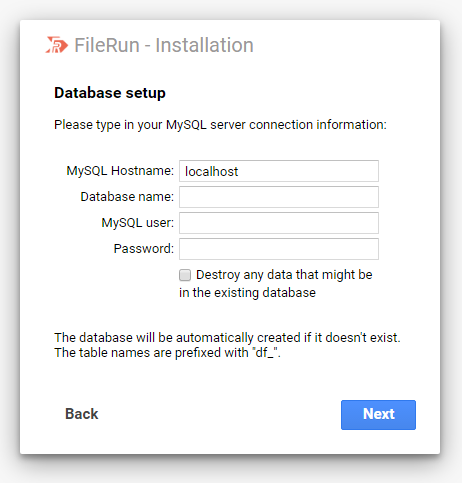Click the 'localhost' text in the hostname field
The width and height of the screenshot is (462, 483).
[211, 171]
